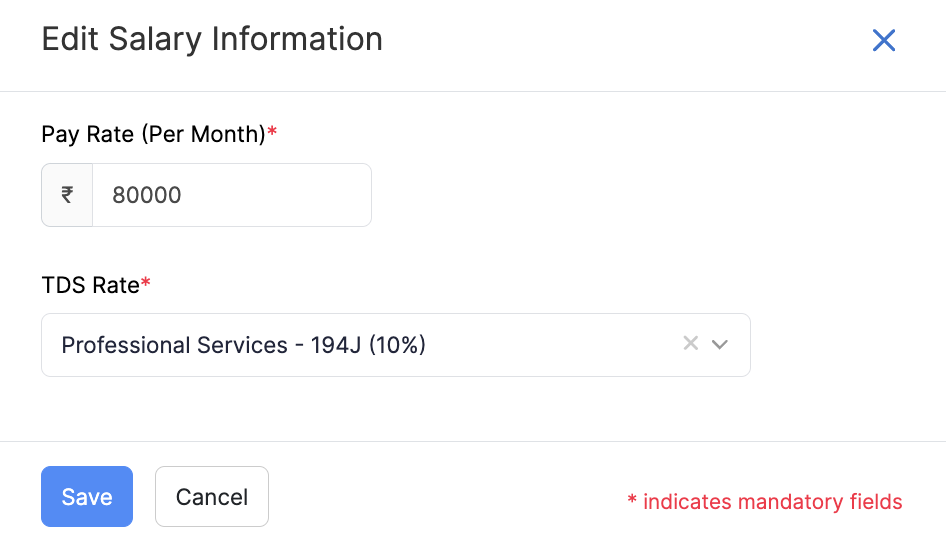Screen dimensions: 946x552
Task: Click the Pay Rate (Per Month) label
Action: pyautogui.click(x=152, y=134)
